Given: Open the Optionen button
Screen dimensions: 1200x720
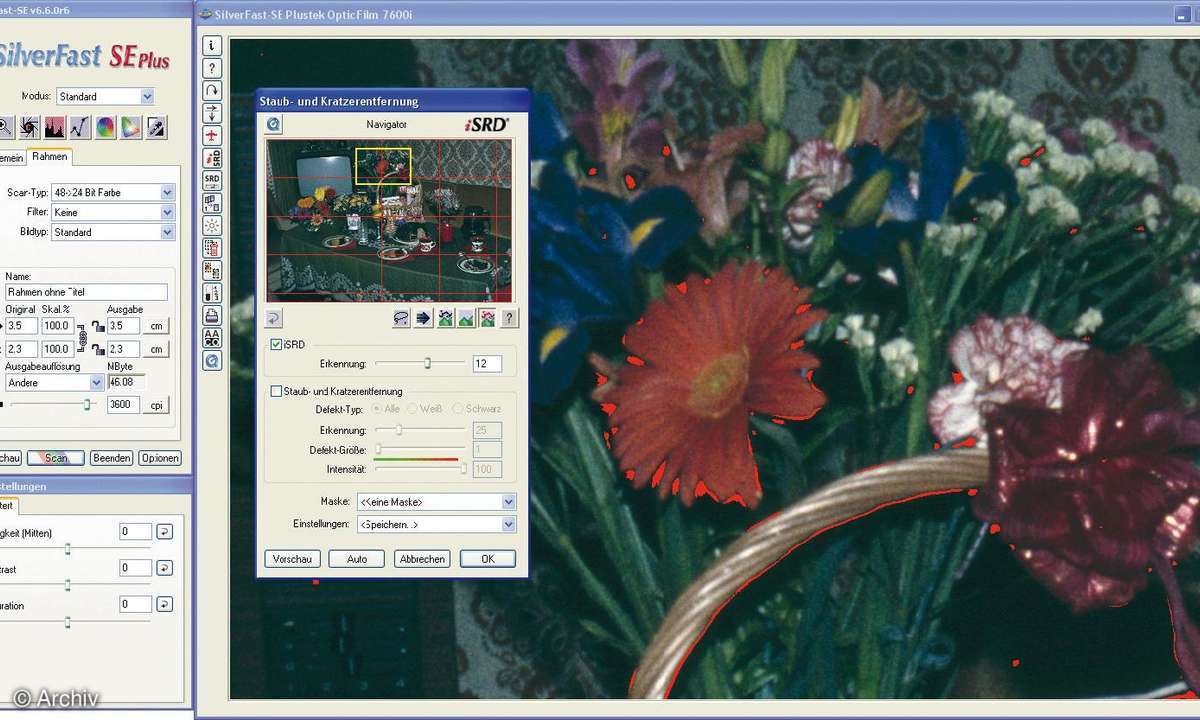Looking at the screenshot, I should tap(159, 458).
